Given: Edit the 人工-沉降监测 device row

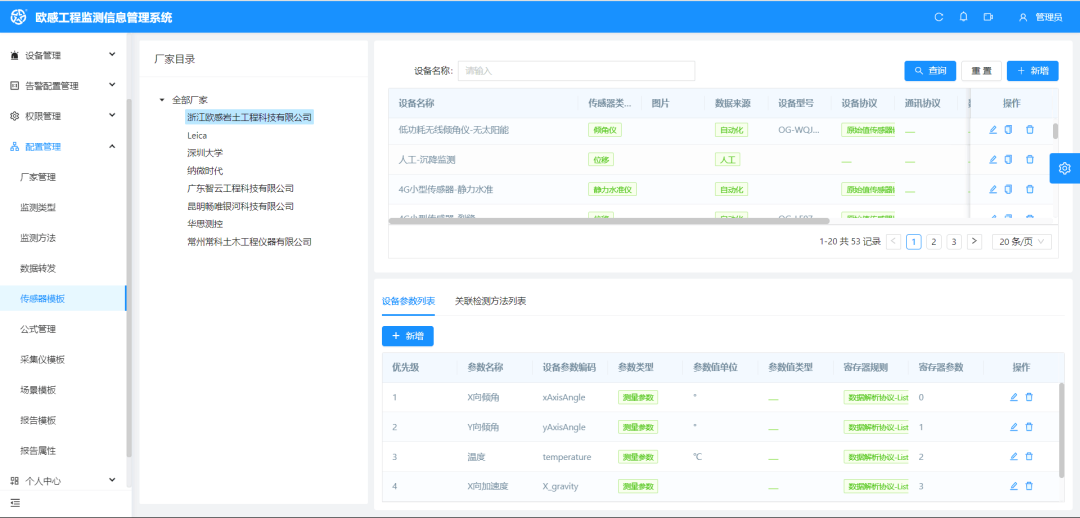Looking at the screenshot, I should (x=993, y=160).
